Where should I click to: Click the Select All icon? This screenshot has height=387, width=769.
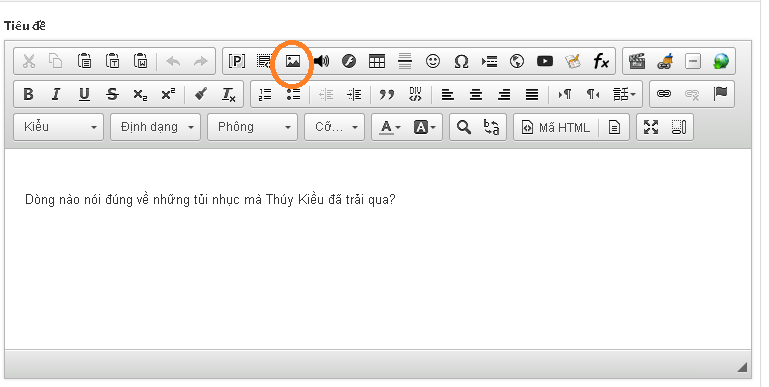[x=264, y=61]
